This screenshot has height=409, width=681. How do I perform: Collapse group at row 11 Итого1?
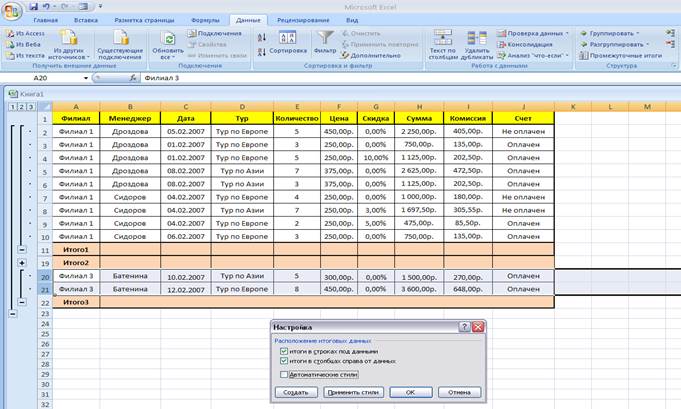point(22,250)
